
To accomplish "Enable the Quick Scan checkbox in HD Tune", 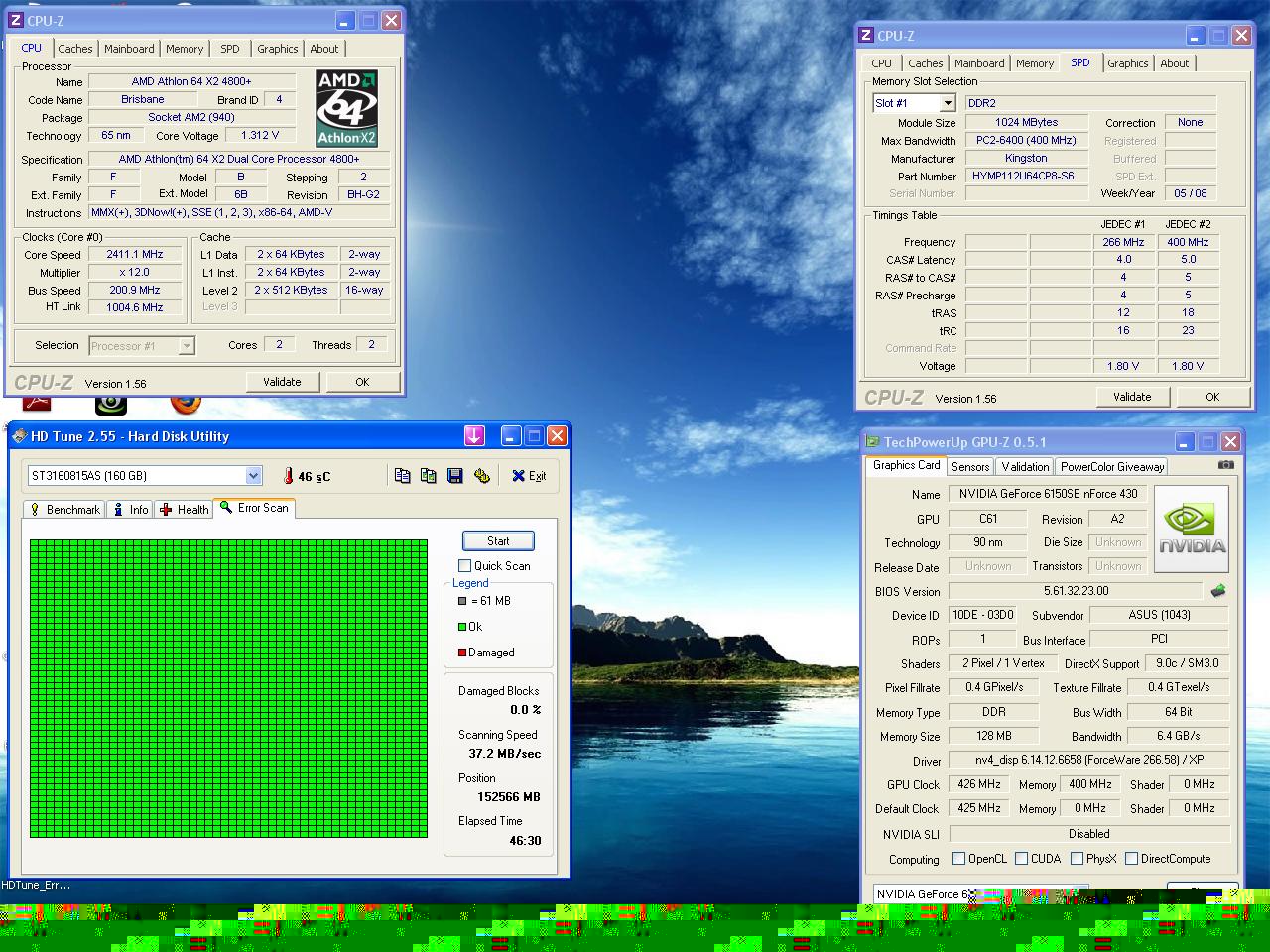I will point(464,565).
